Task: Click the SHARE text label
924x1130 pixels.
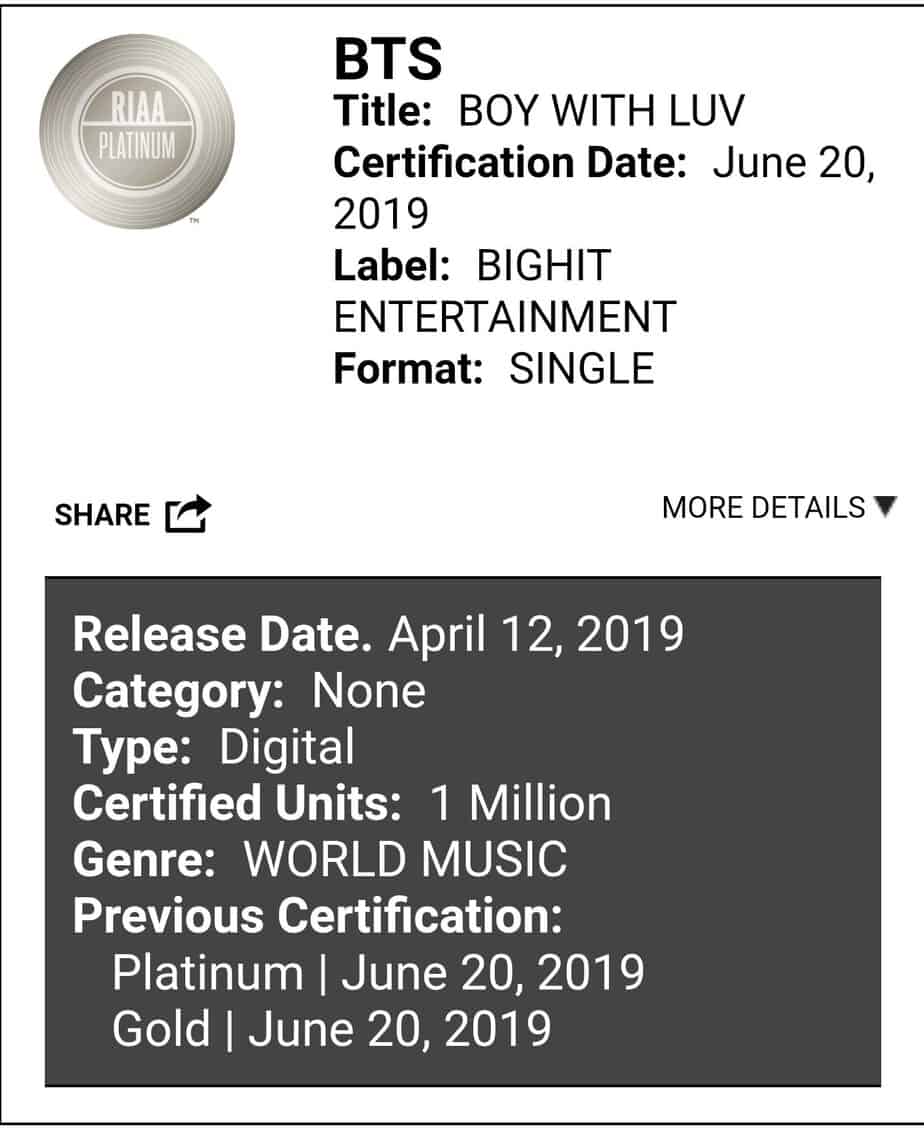Action: coord(102,516)
